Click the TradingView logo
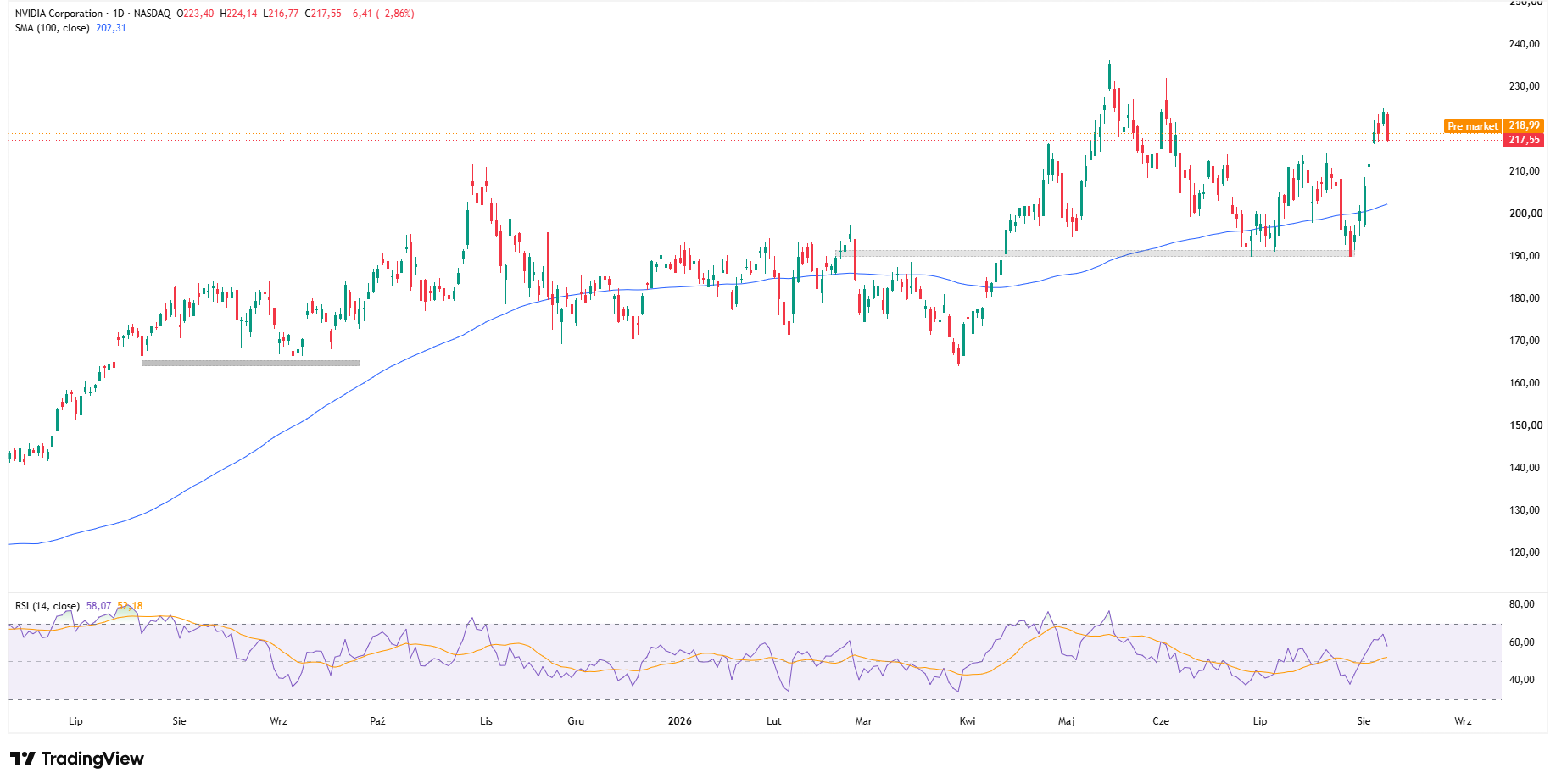 click(77, 759)
